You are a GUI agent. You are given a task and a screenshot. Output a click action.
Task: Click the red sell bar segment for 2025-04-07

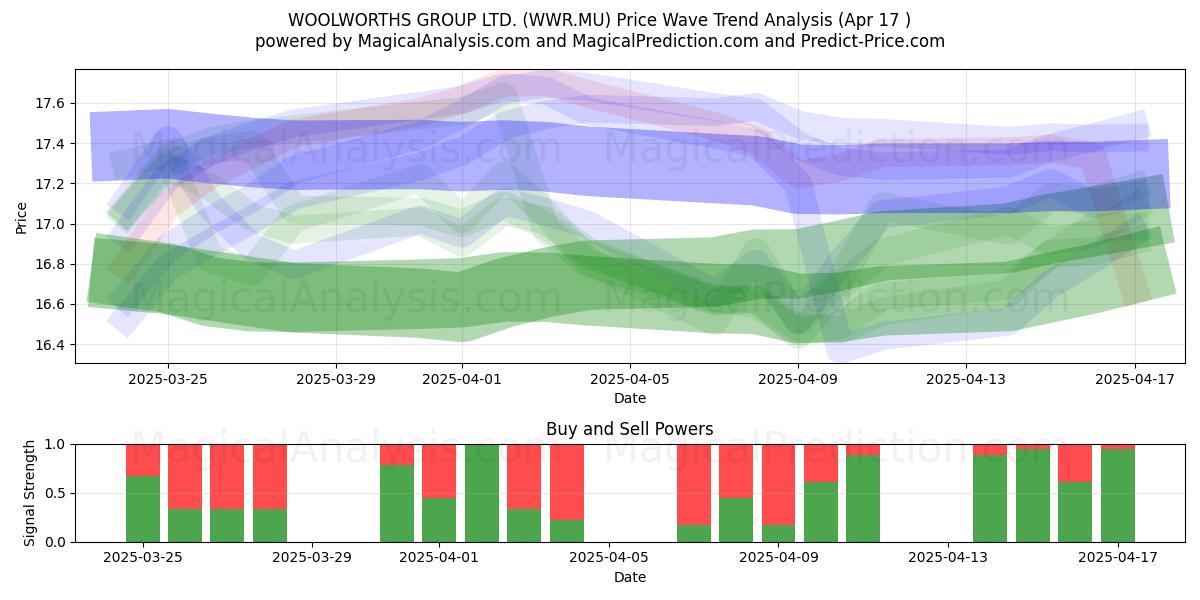click(694, 485)
